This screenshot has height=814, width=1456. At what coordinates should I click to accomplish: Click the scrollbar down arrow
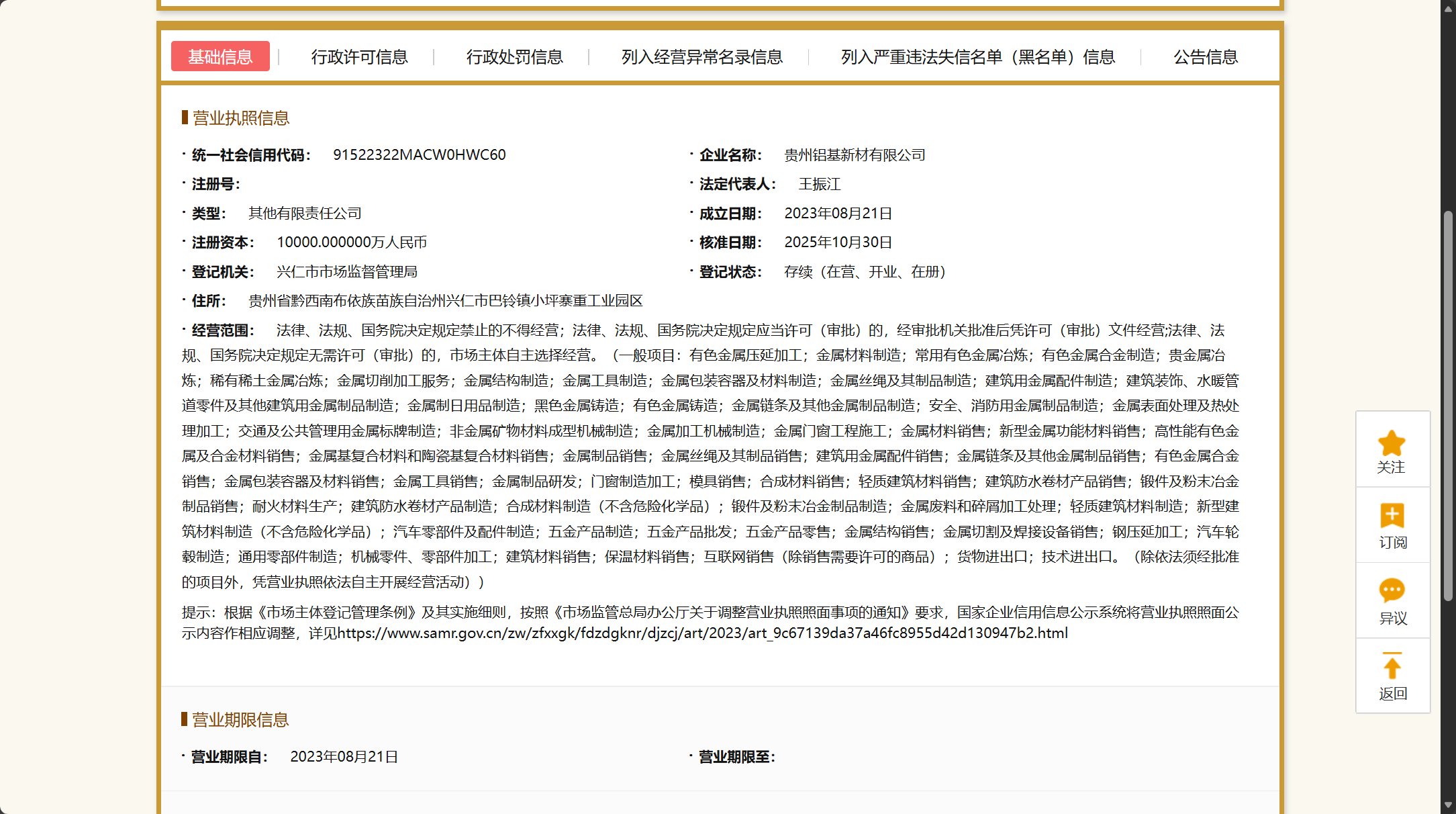[x=1448, y=805]
